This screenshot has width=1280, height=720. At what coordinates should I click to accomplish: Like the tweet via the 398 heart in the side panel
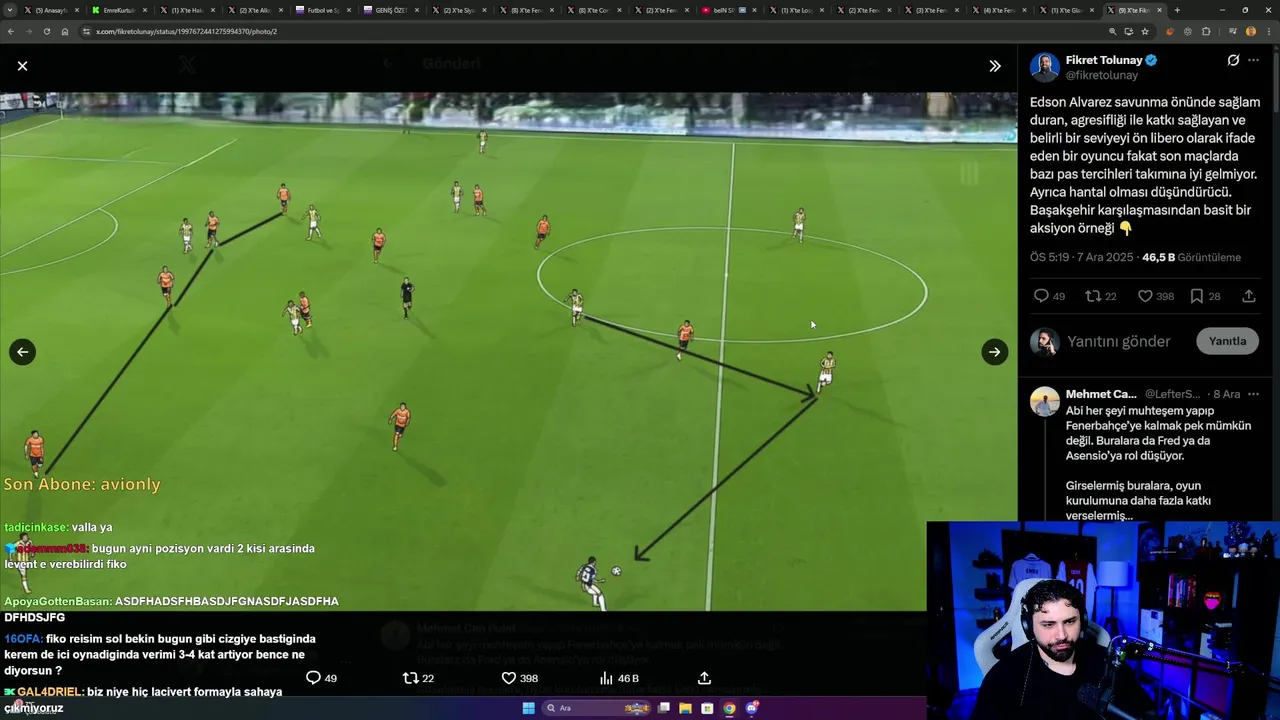(1156, 296)
